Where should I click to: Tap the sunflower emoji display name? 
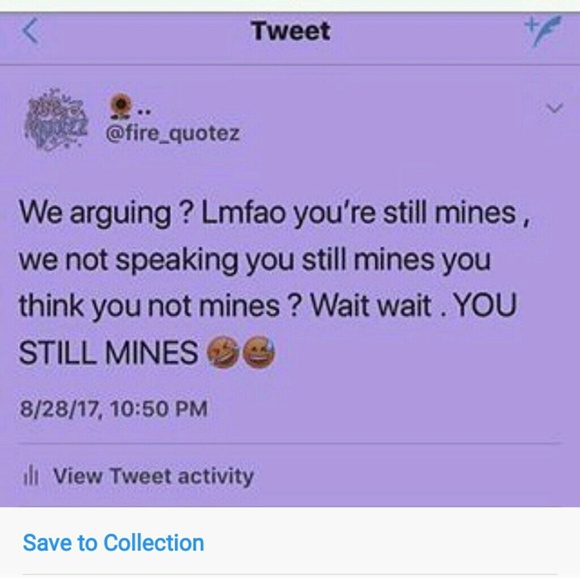(x=129, y=107)
